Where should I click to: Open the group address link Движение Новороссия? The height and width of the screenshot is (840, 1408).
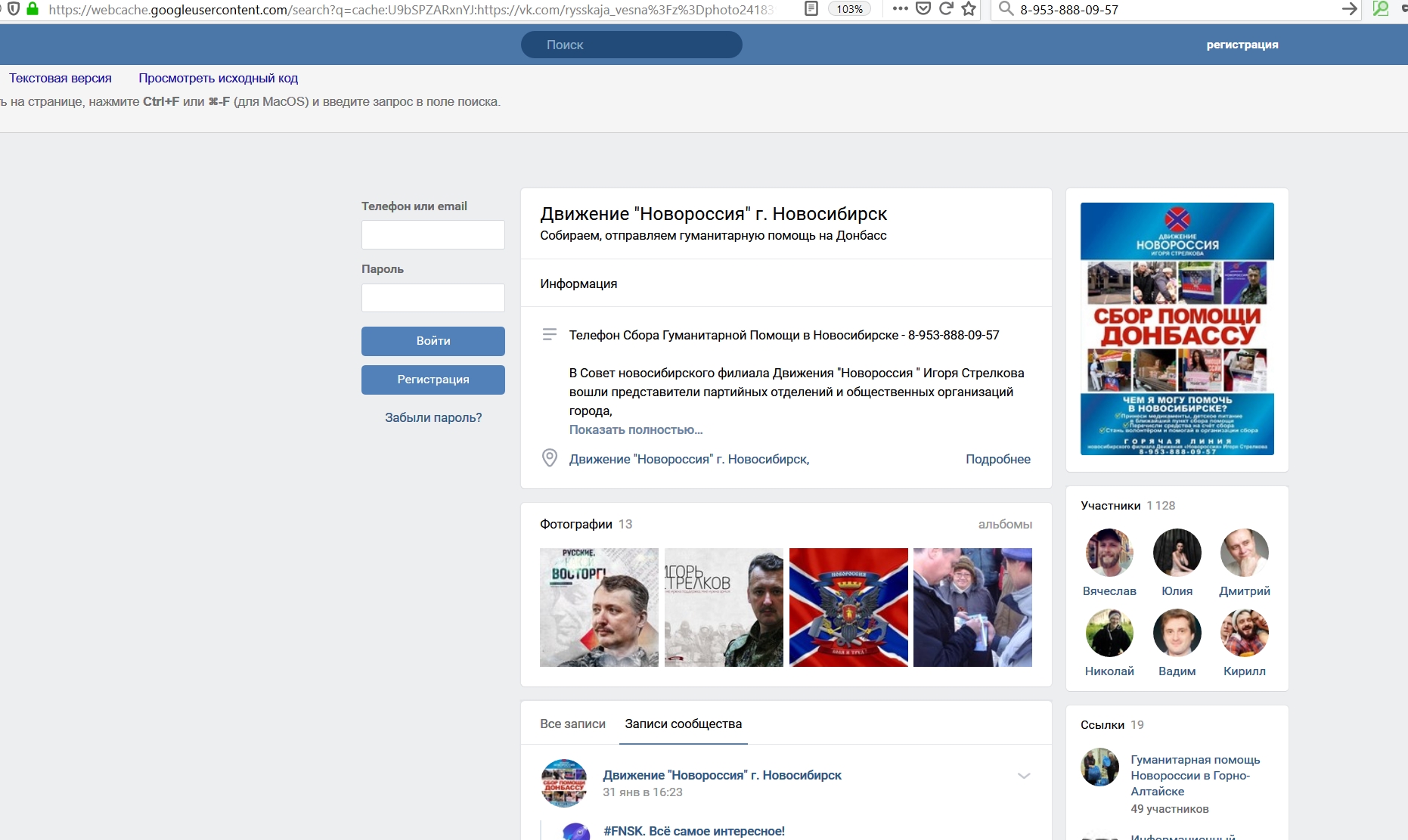point(689,459)
